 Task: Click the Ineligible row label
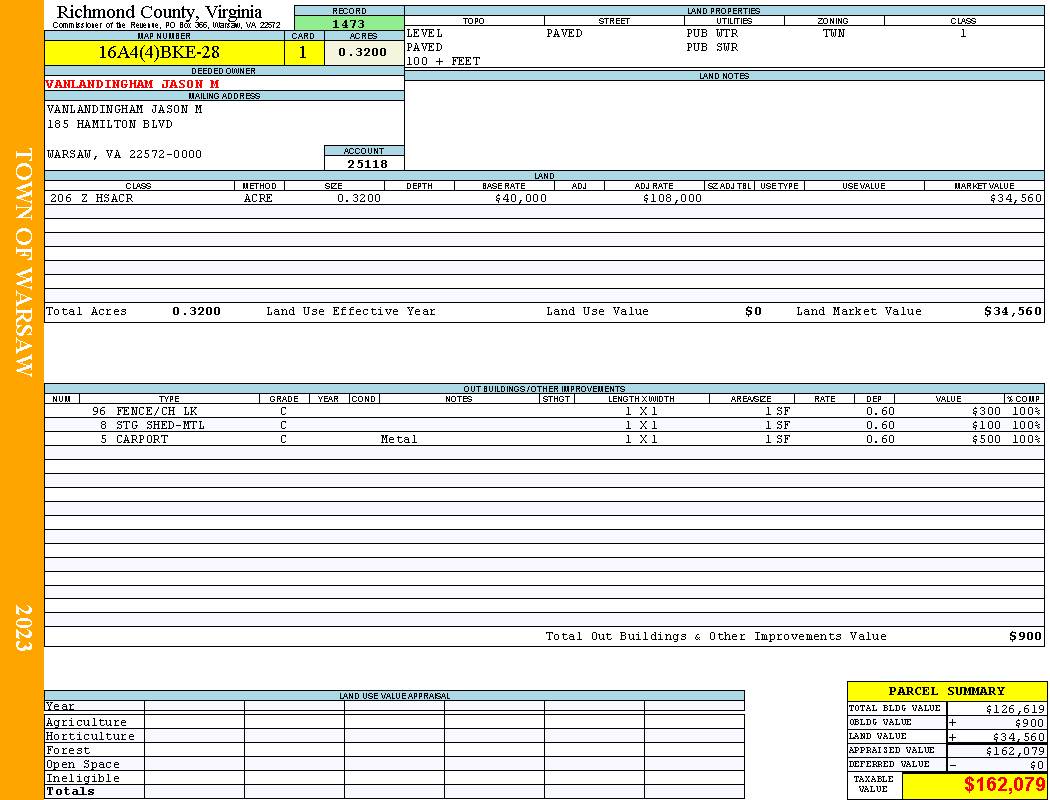tap(83, 779)
